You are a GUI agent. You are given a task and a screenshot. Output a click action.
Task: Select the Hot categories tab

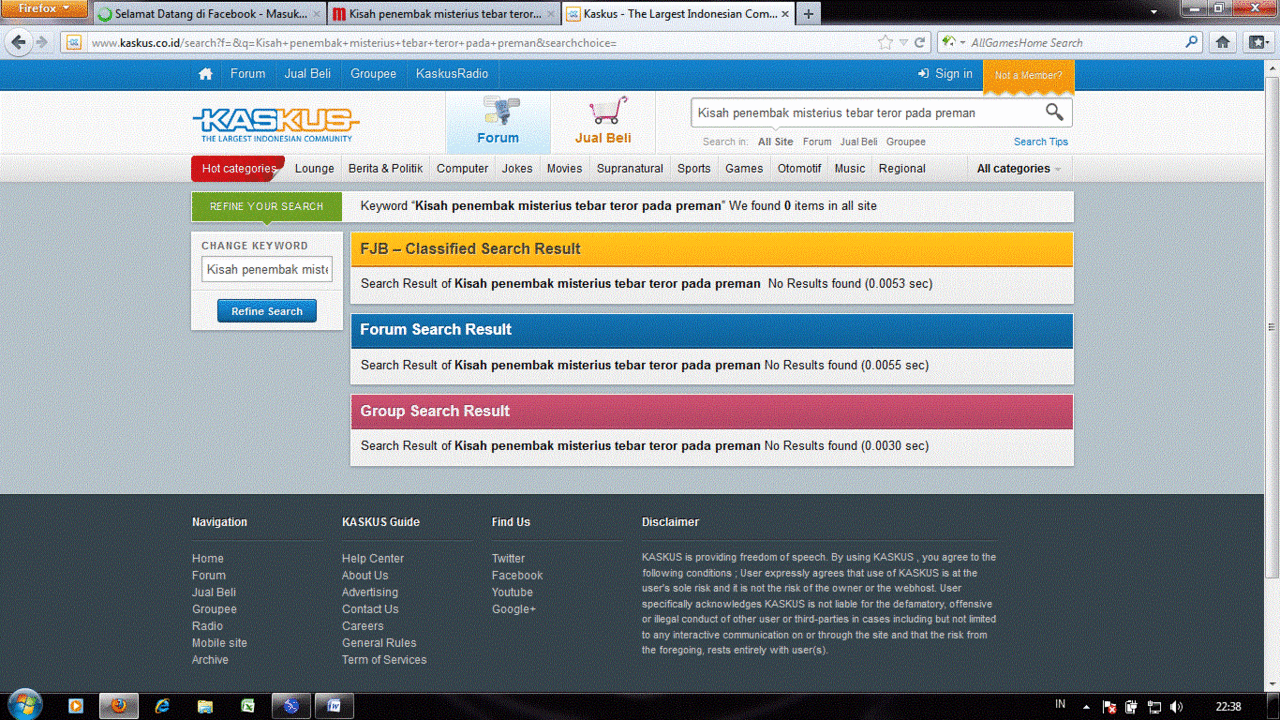point(238,168)
